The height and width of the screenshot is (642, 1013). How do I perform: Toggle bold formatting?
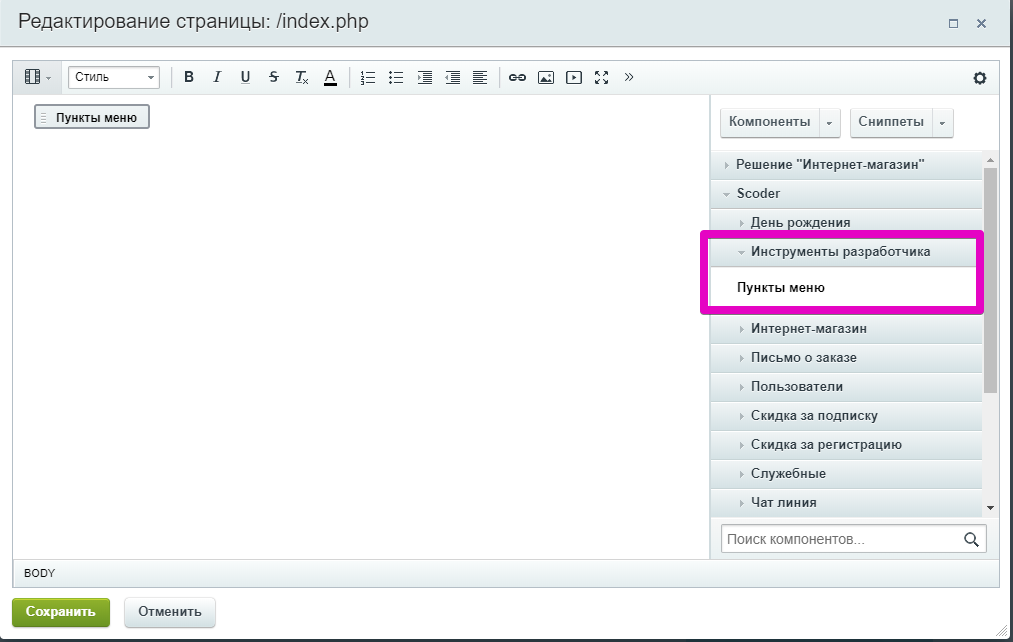189,77
